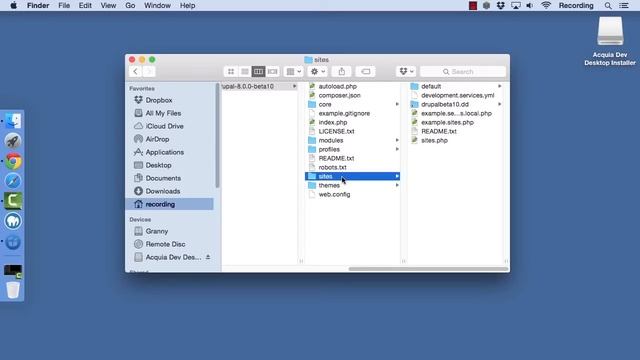Screen dimensions: 640x360
Task: Click the Share toolbar button
Action: point(342,71)
